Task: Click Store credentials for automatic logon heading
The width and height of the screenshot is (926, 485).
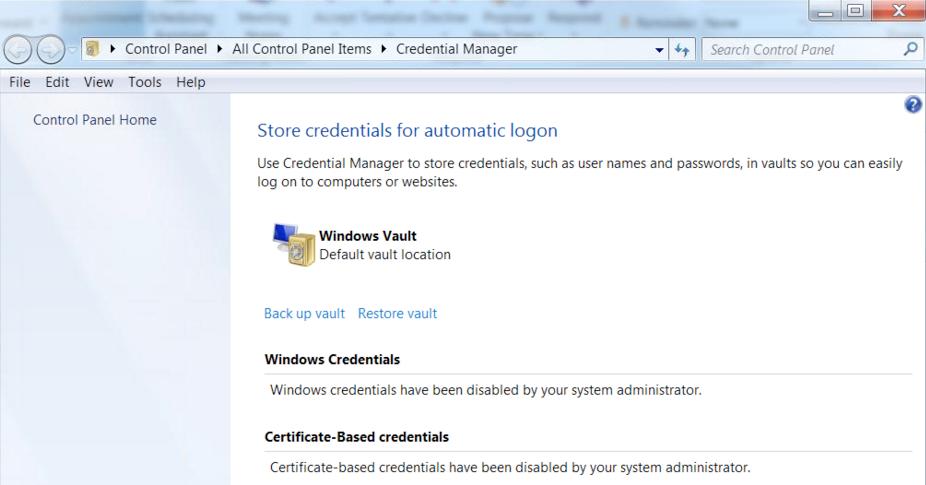Action: [x=407, y=131]
